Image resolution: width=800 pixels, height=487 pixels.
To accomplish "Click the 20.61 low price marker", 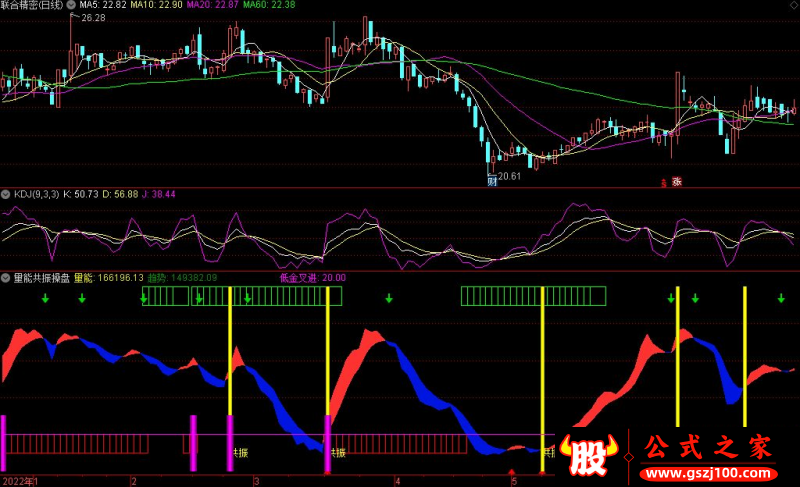I will [509, 176].
